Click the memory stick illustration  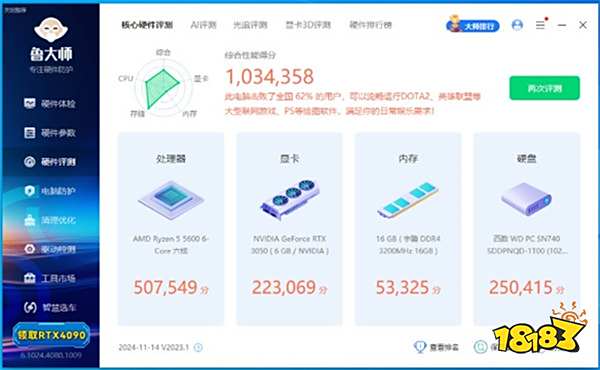tap(408, 199)
